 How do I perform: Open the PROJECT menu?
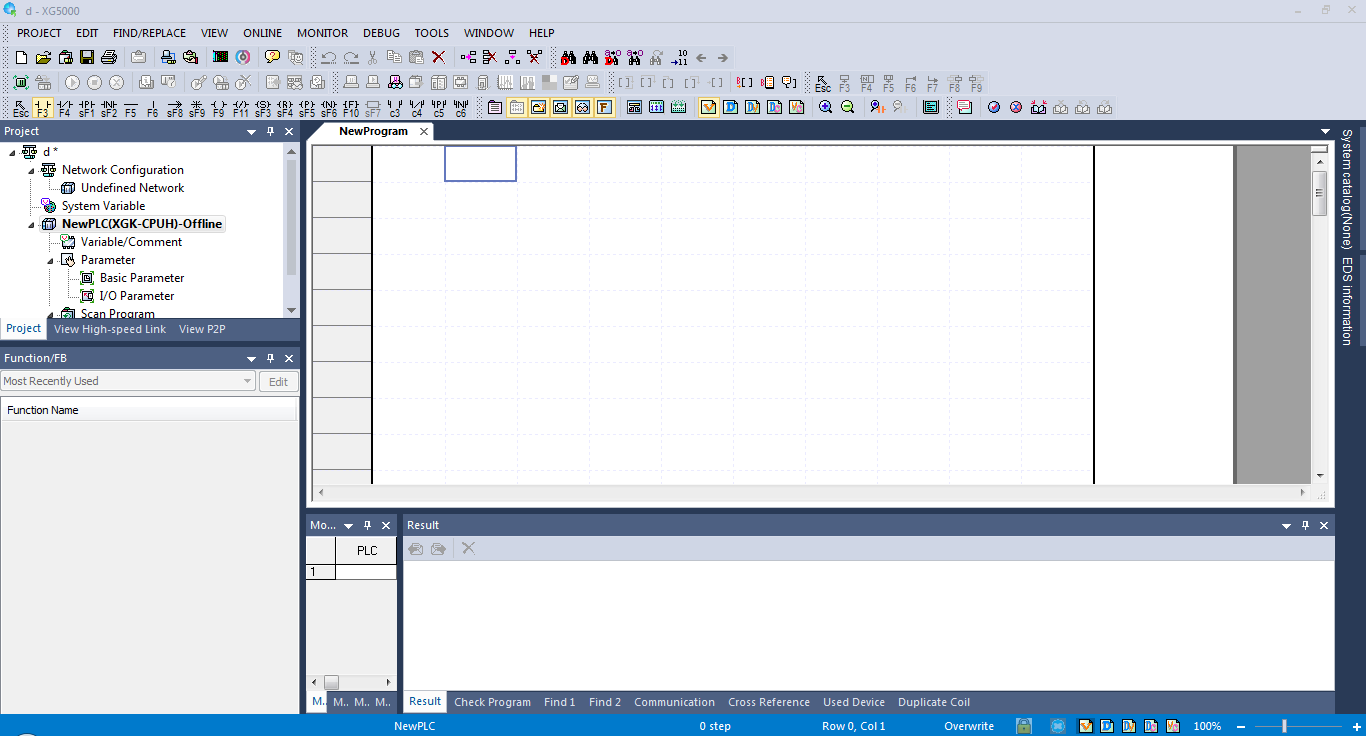tap(39, 33)
